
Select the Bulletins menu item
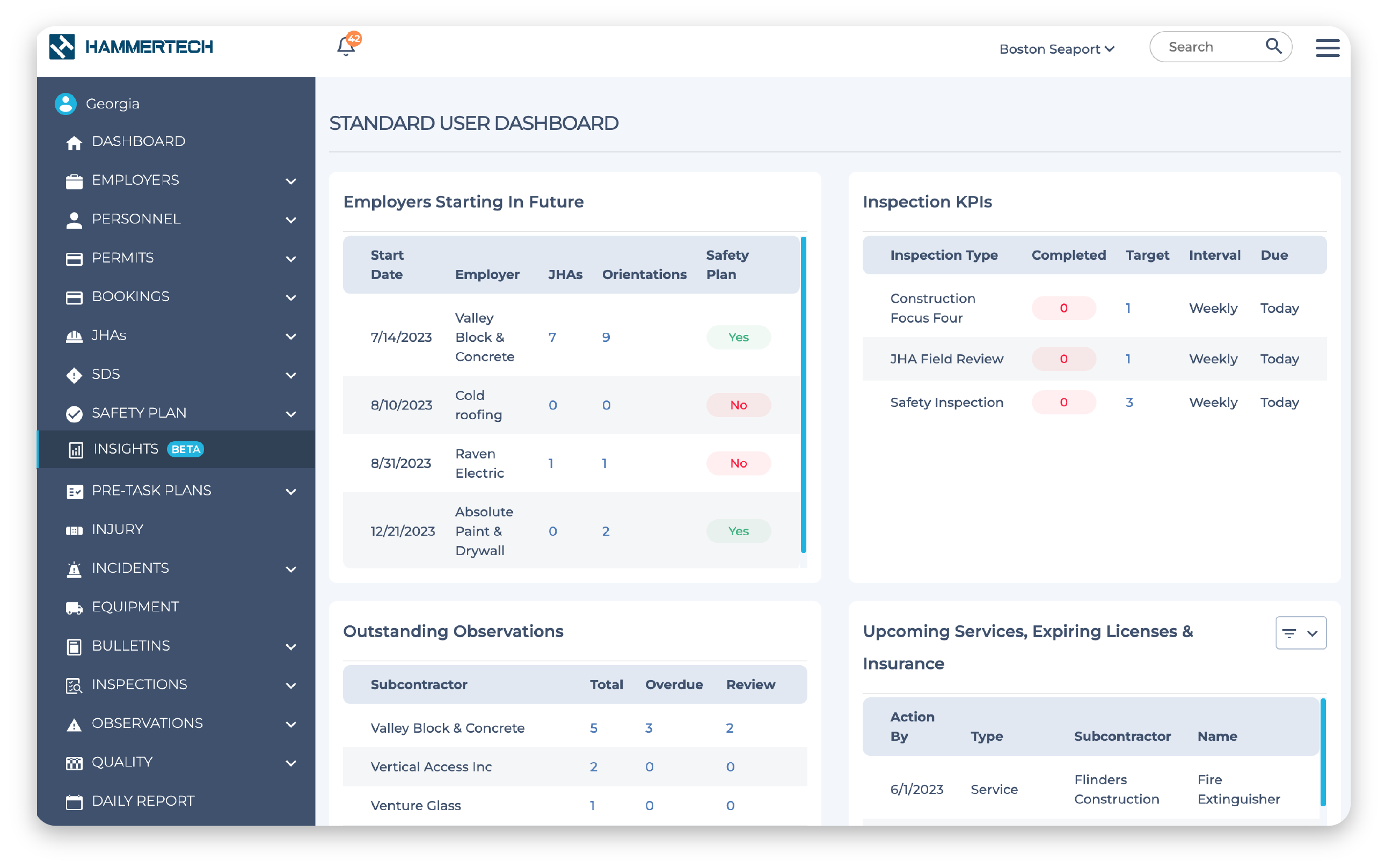(x=131, y=646)
